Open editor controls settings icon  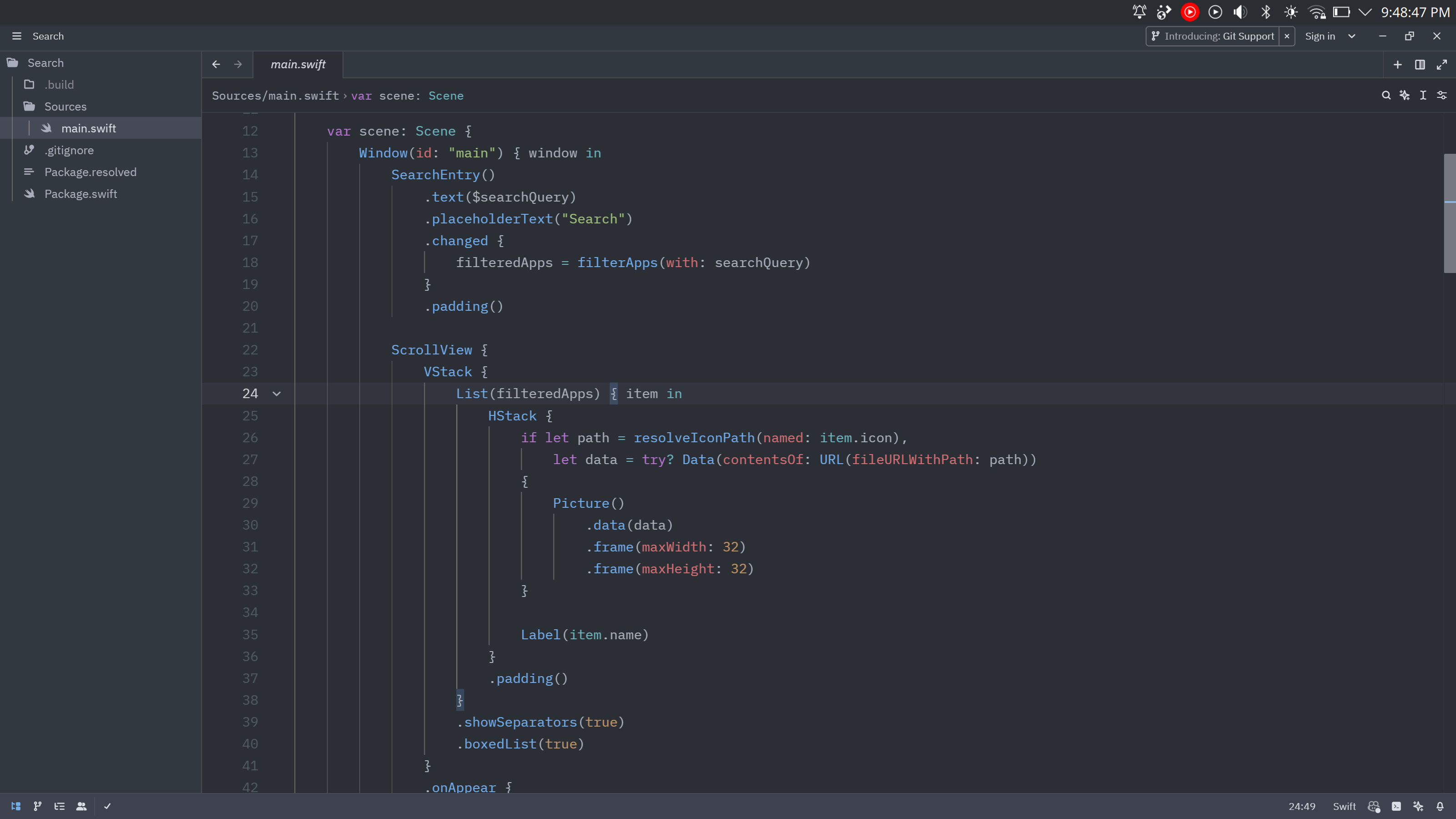[1442, 95]
